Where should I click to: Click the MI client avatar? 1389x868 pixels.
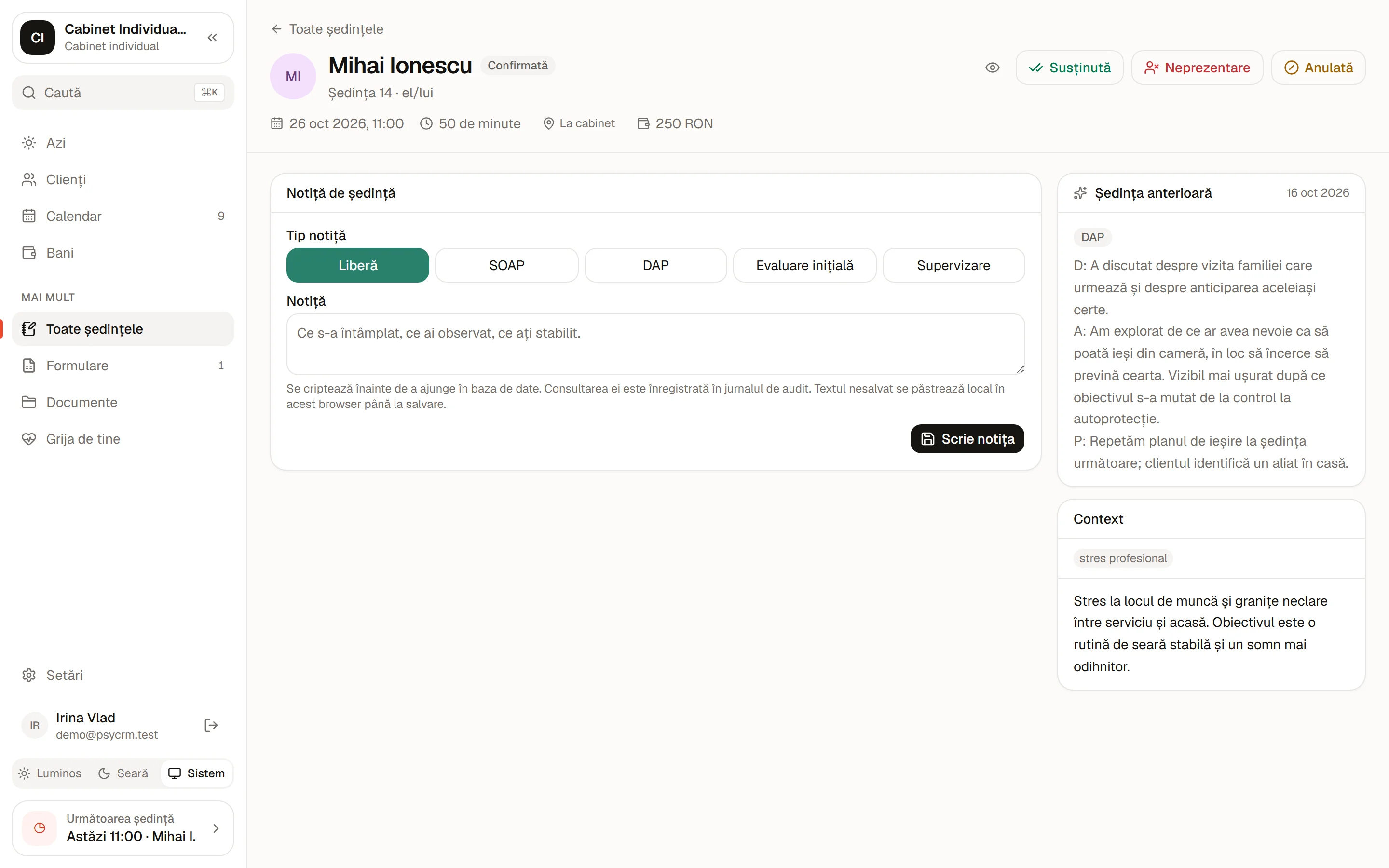coord(293,76)
